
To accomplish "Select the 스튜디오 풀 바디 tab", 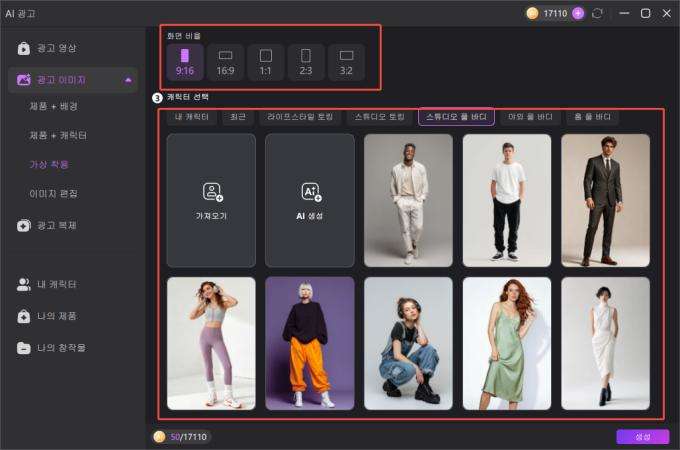I will [x=456, y=117].
